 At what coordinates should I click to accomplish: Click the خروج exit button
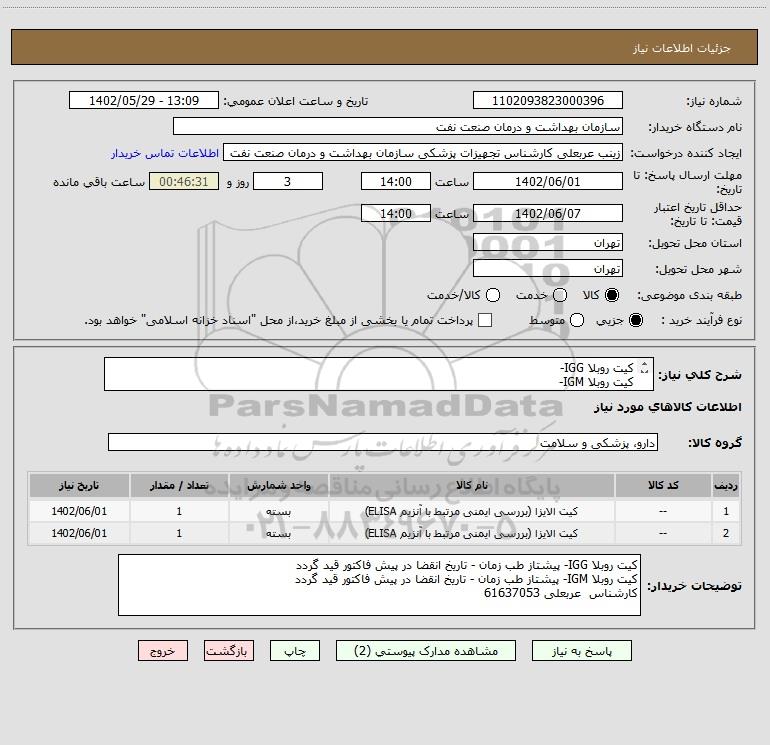163,651
